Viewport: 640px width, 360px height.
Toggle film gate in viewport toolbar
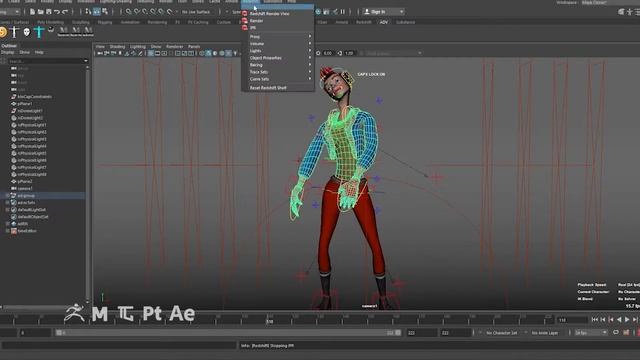tap(157, 53)
